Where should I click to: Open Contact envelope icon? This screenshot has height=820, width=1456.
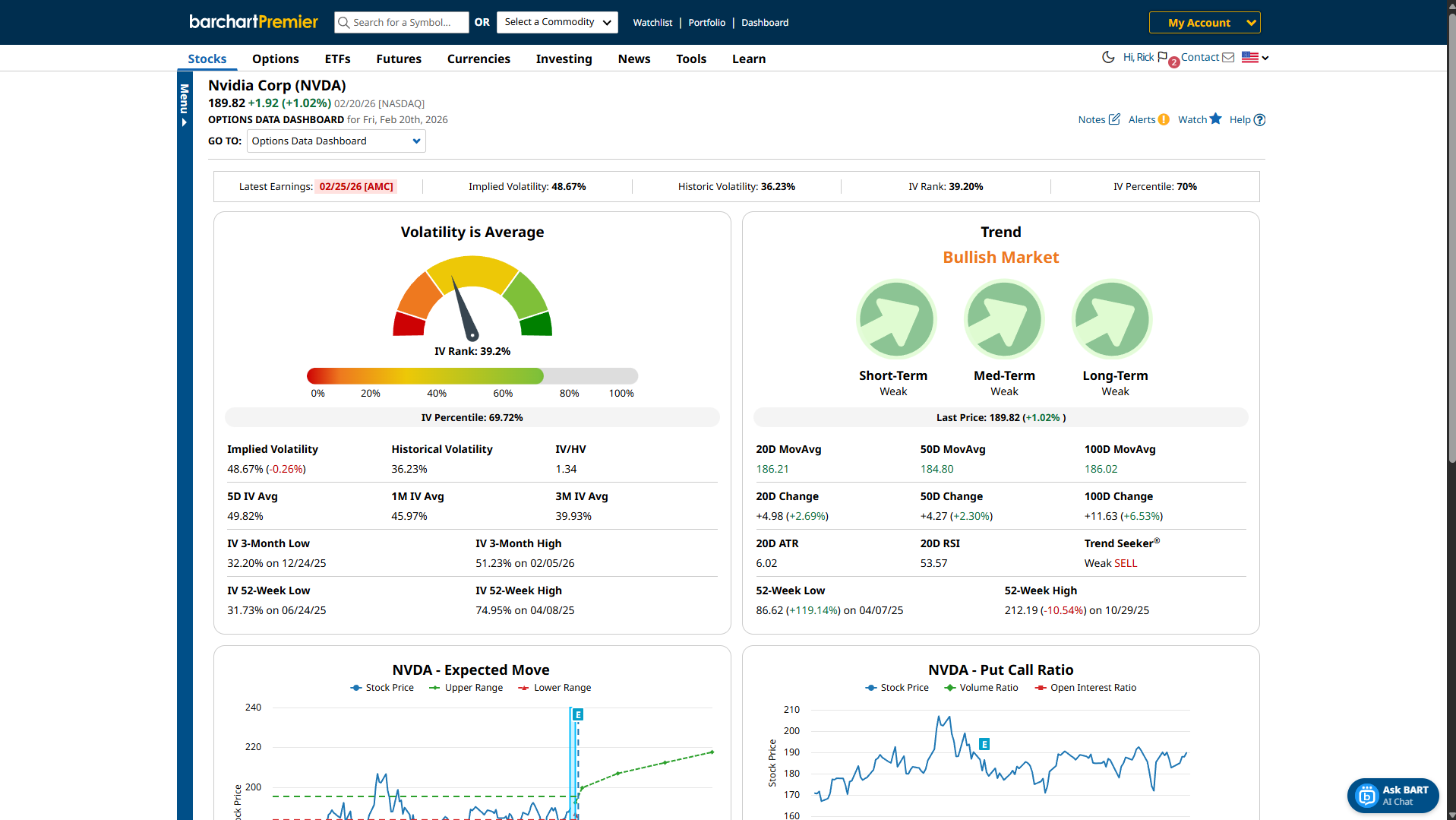point(1228,58)
